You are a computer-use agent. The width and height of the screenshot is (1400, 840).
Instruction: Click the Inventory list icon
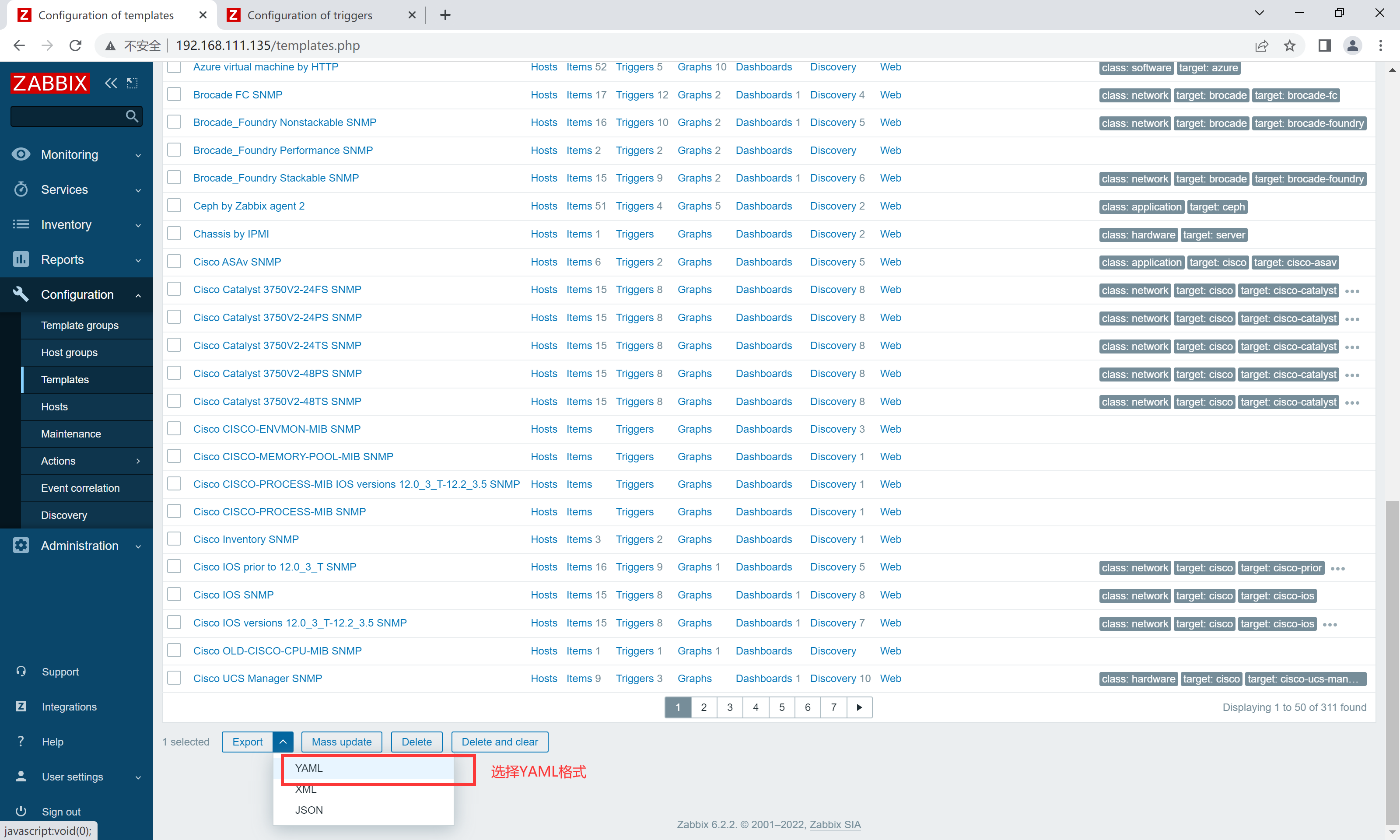(21, 224)
